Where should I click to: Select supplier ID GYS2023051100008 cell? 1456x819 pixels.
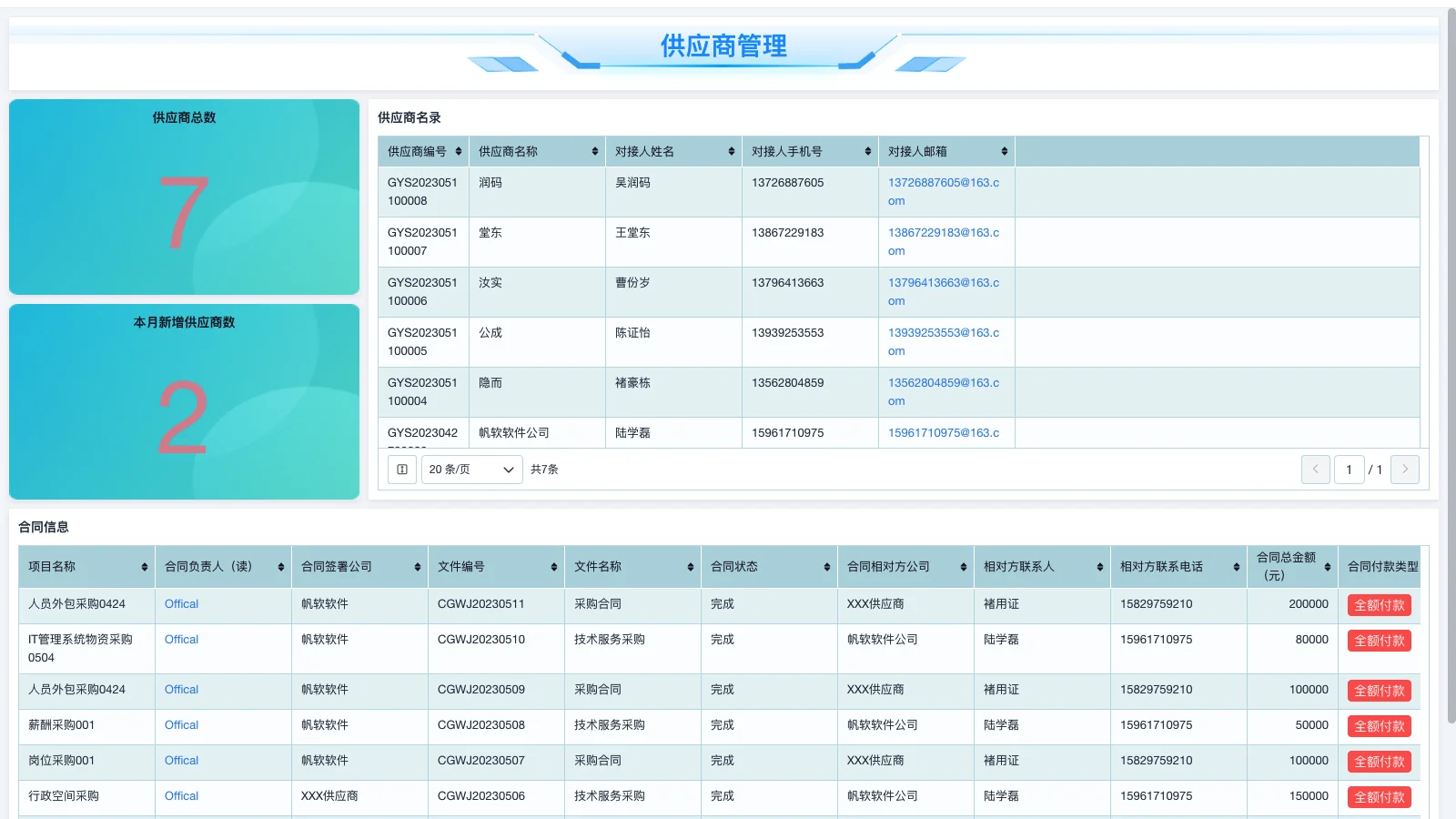tap(423, 192)
